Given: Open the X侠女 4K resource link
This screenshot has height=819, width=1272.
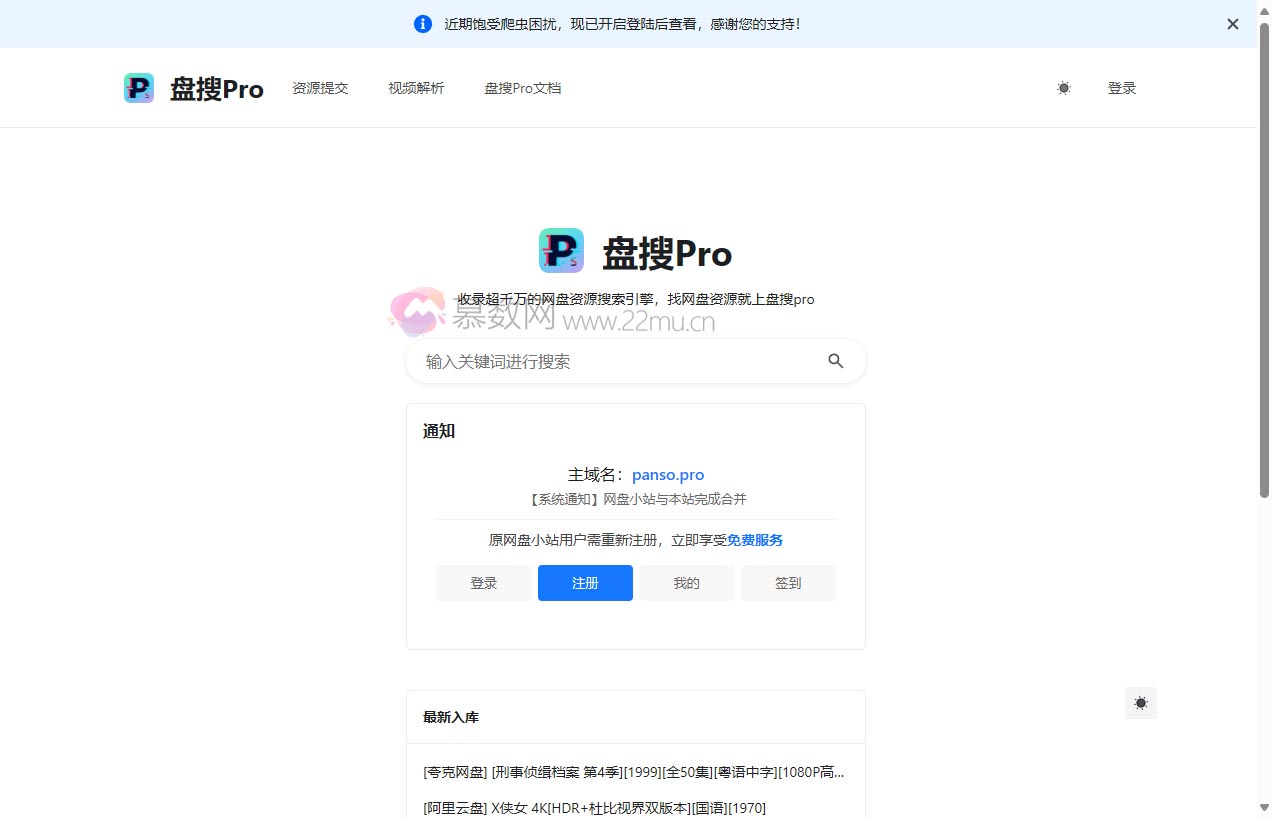Looking at the screenshot, I should [594, 808].
